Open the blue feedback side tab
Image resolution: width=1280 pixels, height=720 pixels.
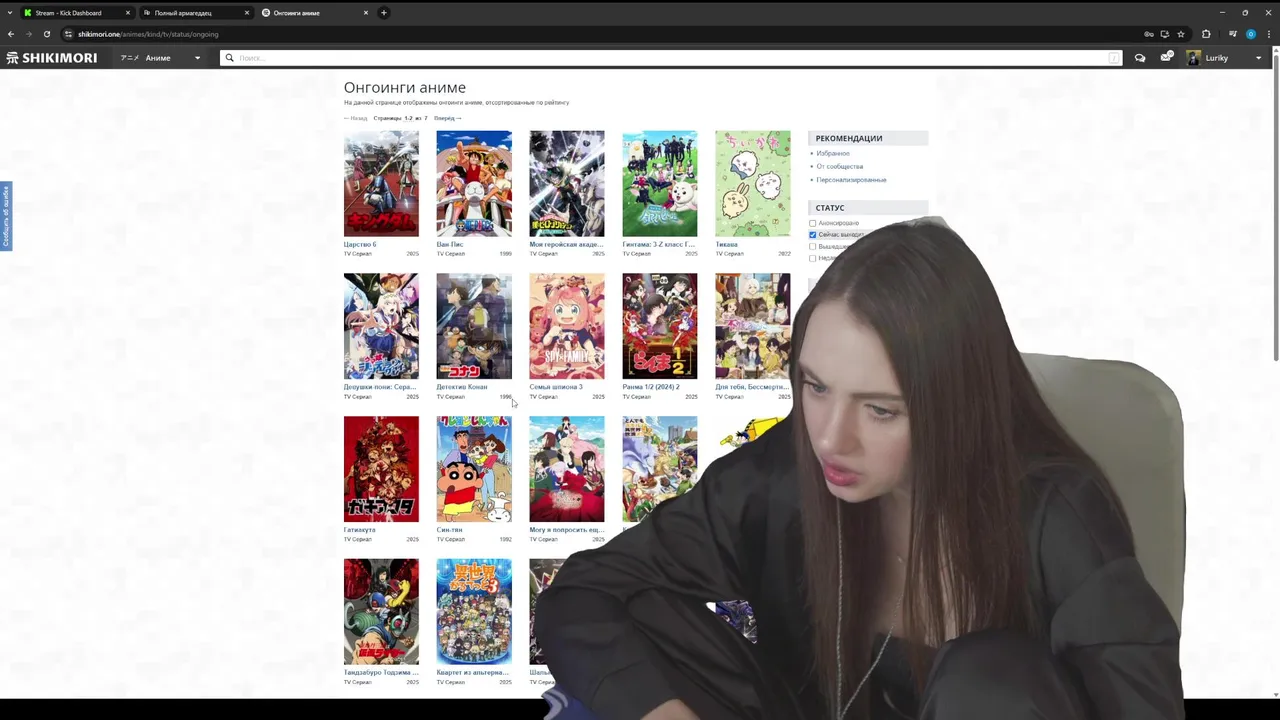[5, 216]
